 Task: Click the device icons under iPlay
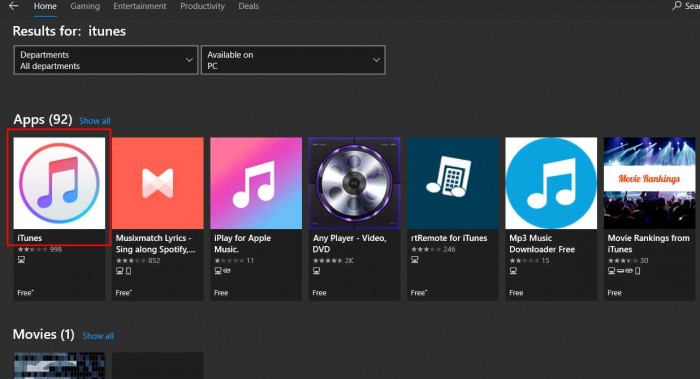click(x=222, y=271)
